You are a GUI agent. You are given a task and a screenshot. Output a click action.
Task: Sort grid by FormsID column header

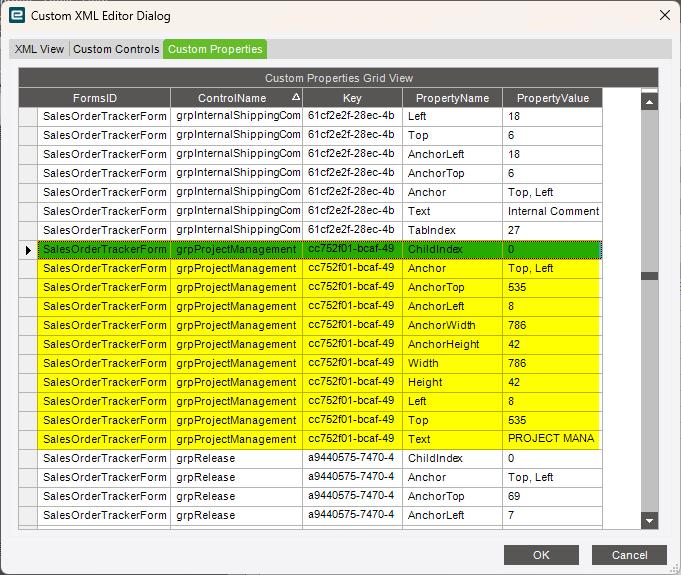pyautogui.click(x=95, y=98)
